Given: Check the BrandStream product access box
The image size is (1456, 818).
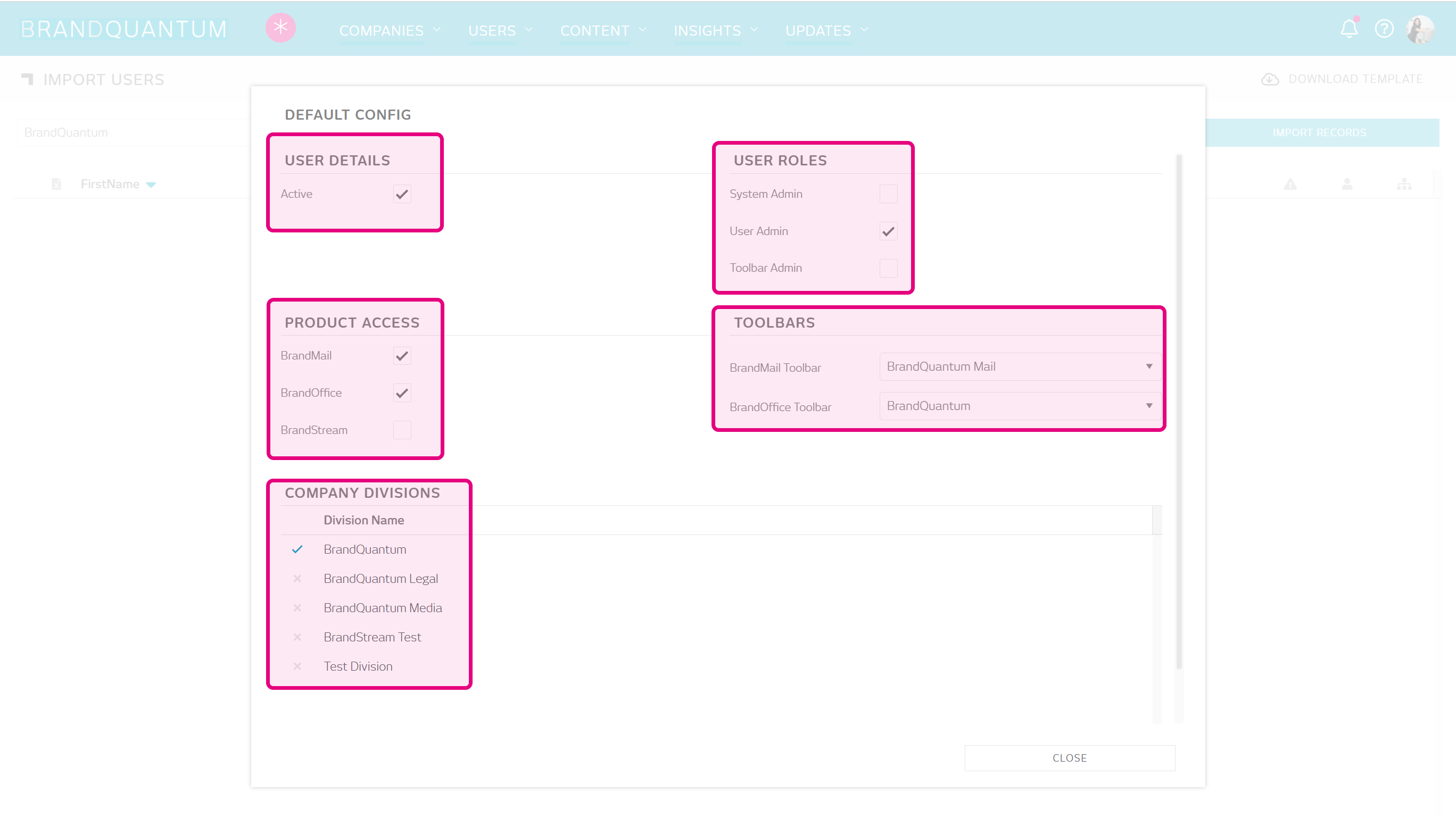Looking at the screenshot, I should pyautogui.click(x=402, y=430).
